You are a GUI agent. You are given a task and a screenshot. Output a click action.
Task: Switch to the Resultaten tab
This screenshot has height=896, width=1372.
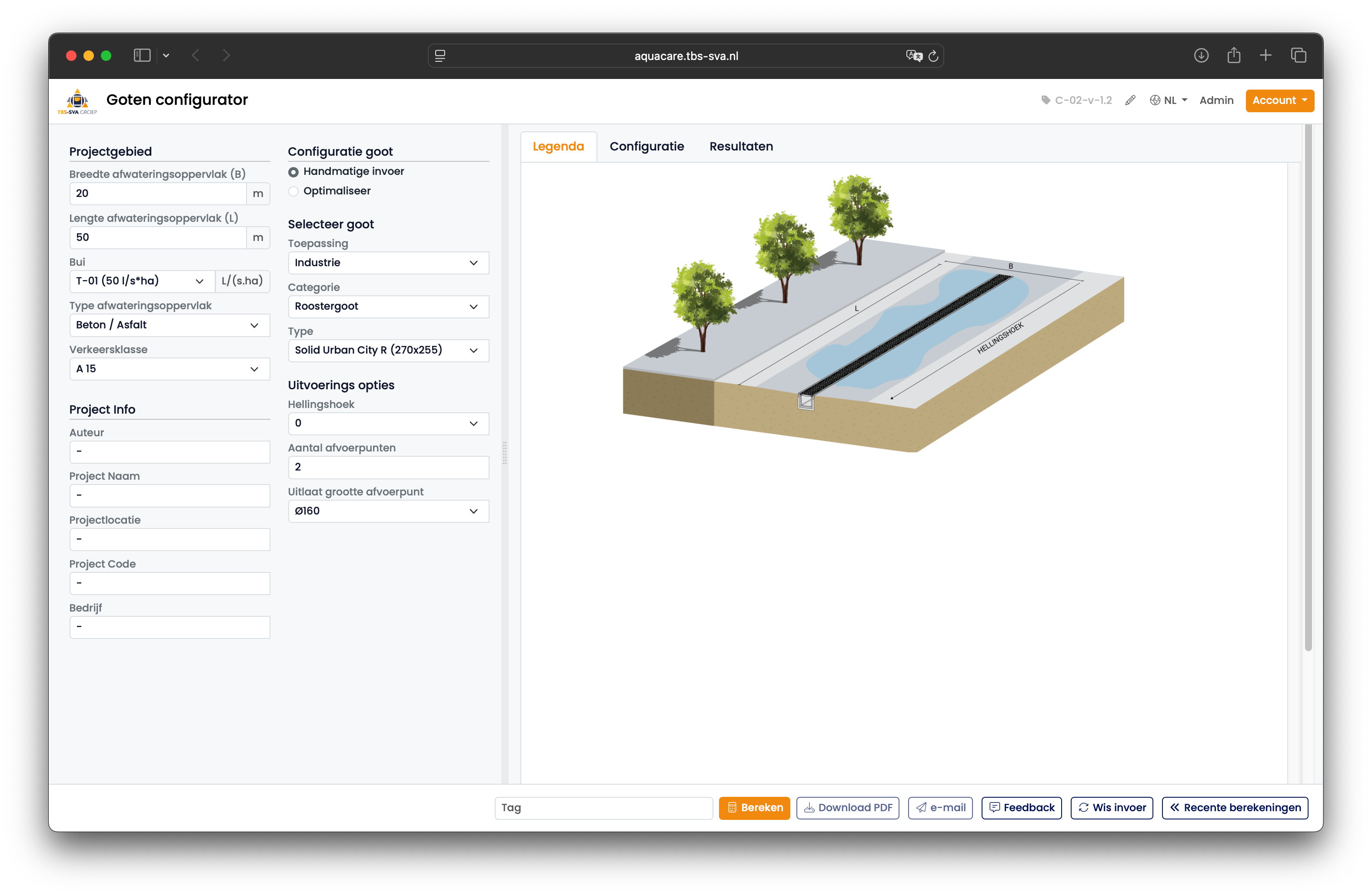741,147
